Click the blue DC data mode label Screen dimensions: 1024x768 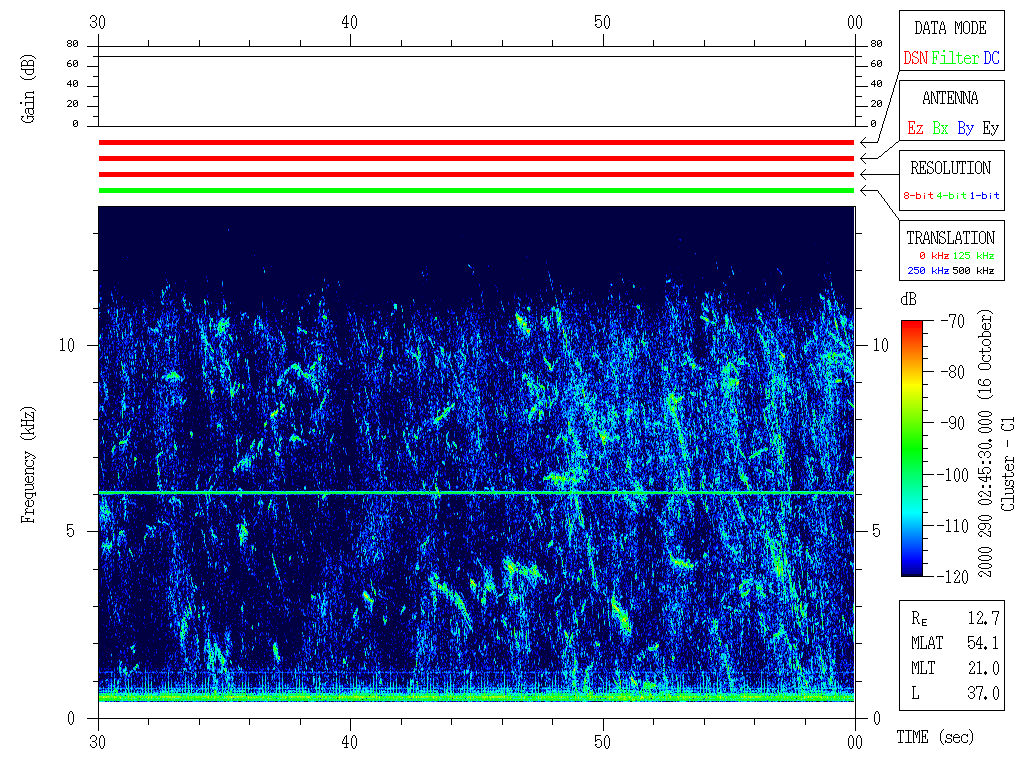pos(990,59)
